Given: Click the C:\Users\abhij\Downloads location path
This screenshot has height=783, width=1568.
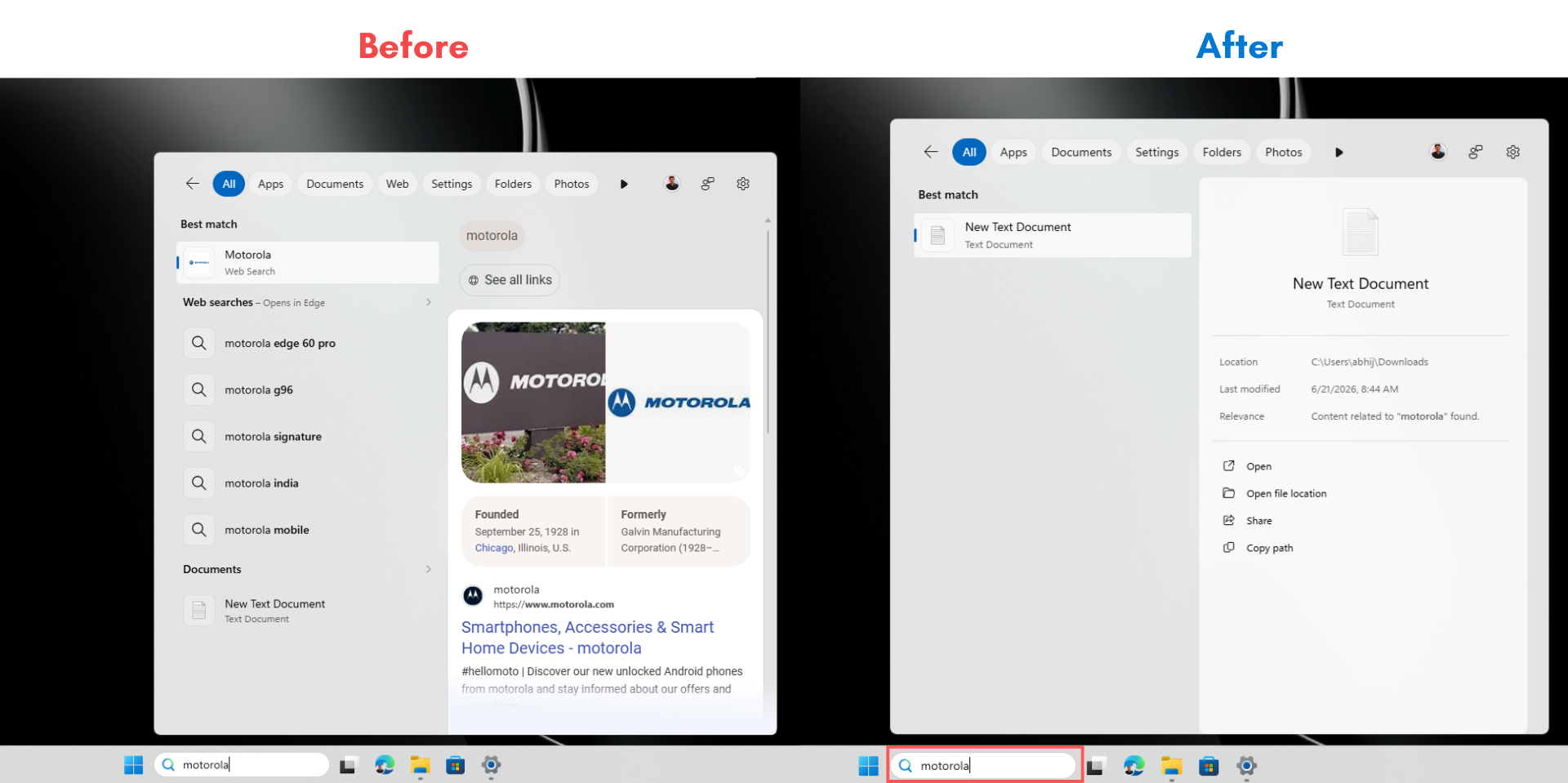Looking at the screenshot, I should pos(1370,362).
